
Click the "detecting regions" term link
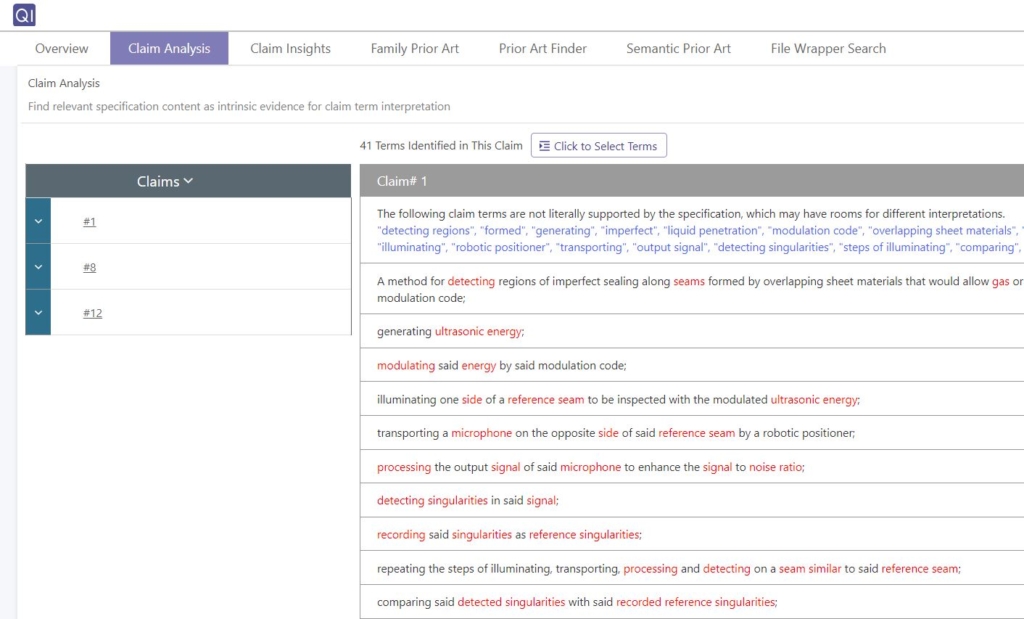424,230
